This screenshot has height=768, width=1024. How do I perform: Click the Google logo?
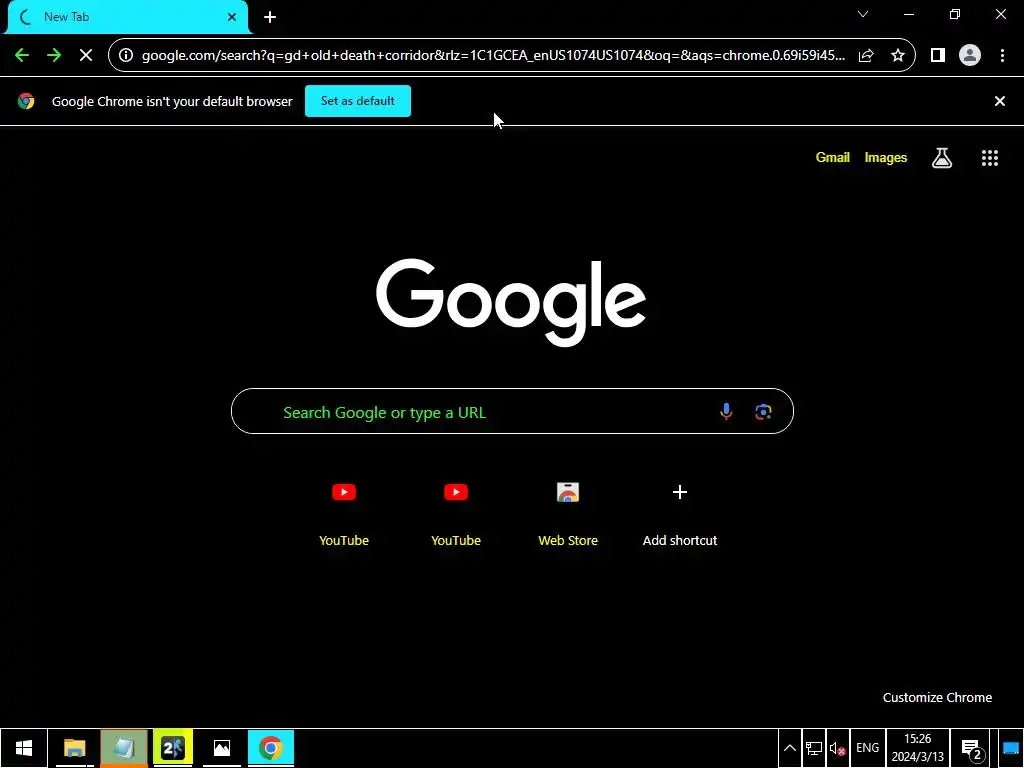[x=511, y=302]
